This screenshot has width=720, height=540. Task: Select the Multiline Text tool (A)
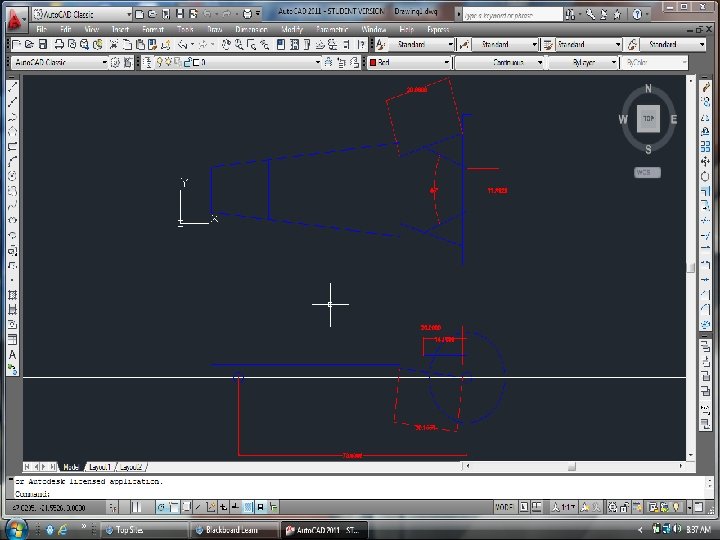click(13, 354)
